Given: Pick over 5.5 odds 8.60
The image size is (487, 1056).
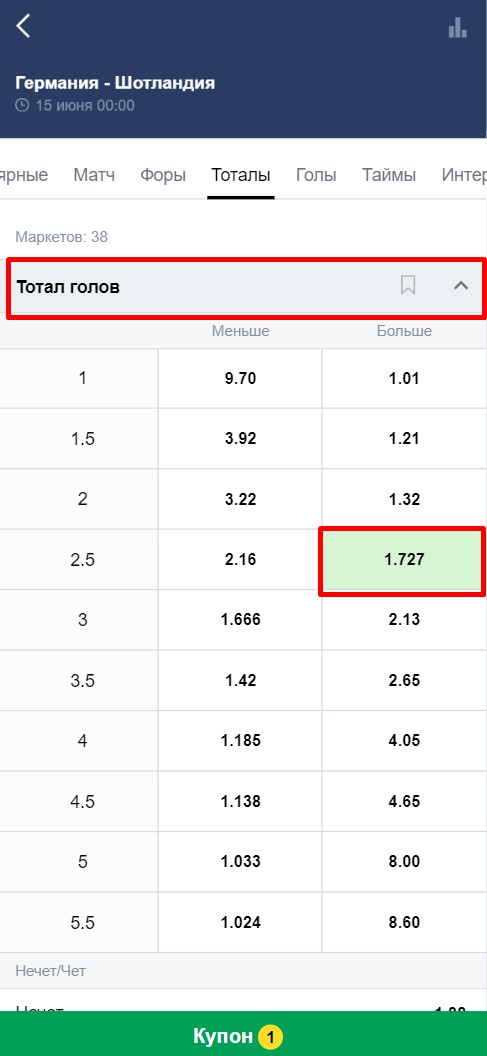Looking at the screenshot, I should (x=404, y=922).
